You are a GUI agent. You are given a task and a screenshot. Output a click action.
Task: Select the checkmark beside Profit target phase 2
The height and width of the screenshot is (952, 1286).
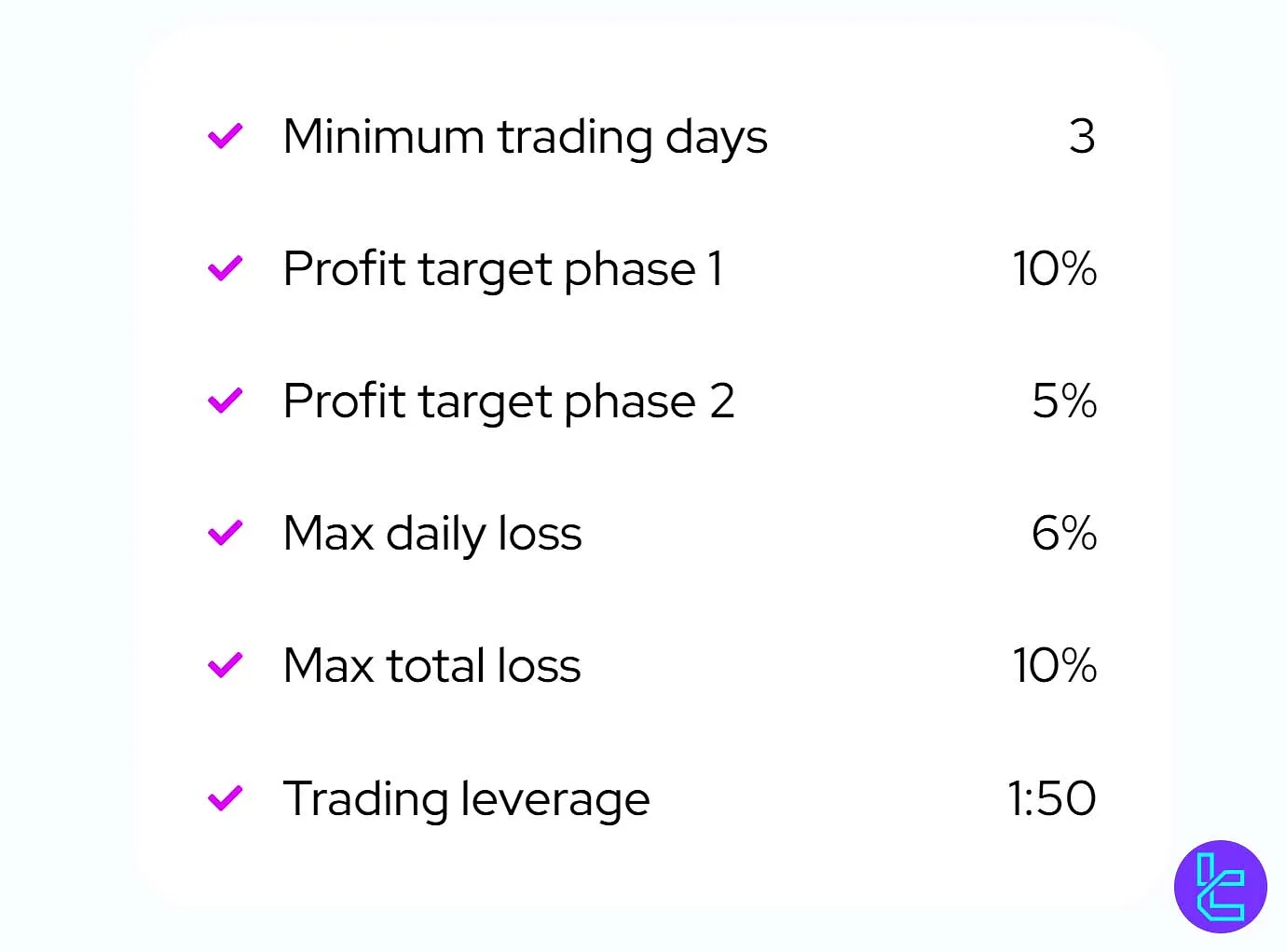pos(225,401)
